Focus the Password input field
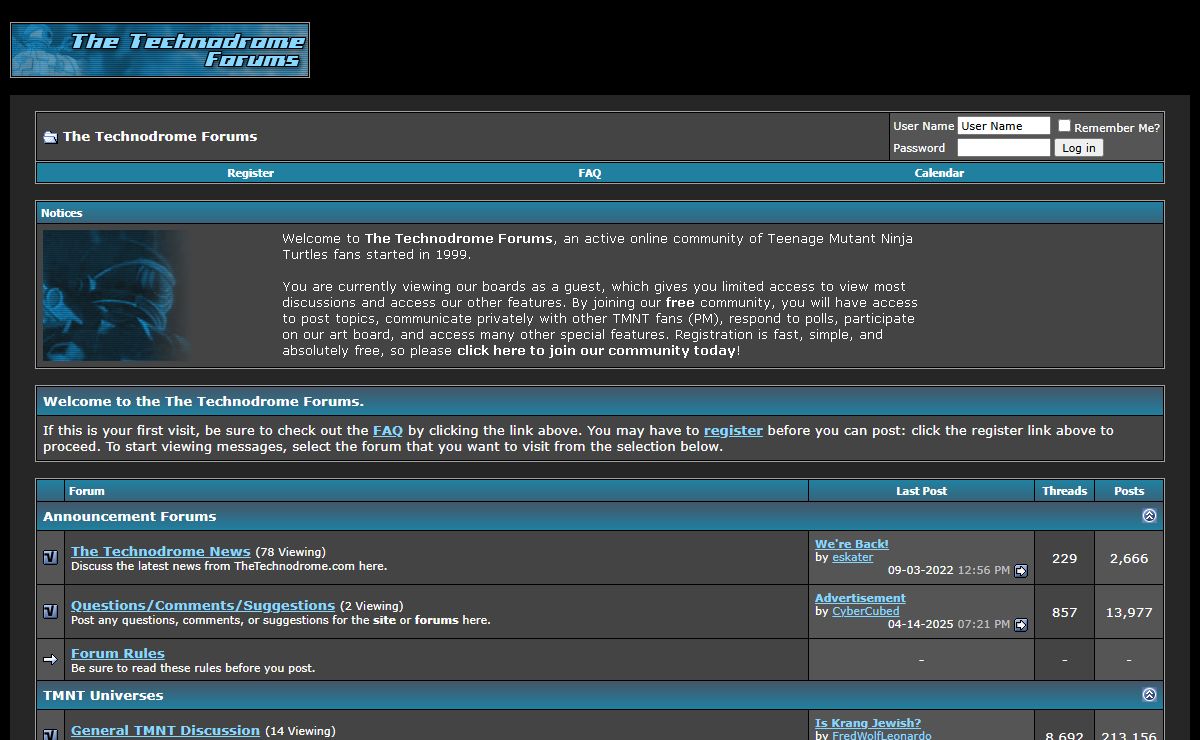1200x740 pixels. tap(1003, 148)
